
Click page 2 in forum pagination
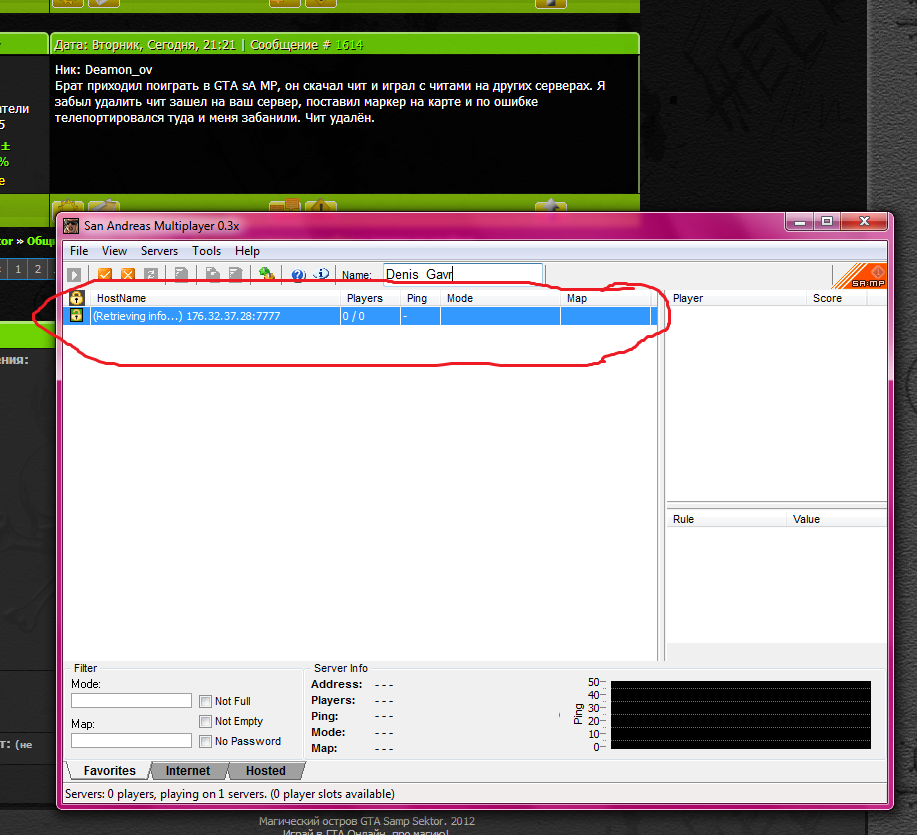click(x=38, y=269)
